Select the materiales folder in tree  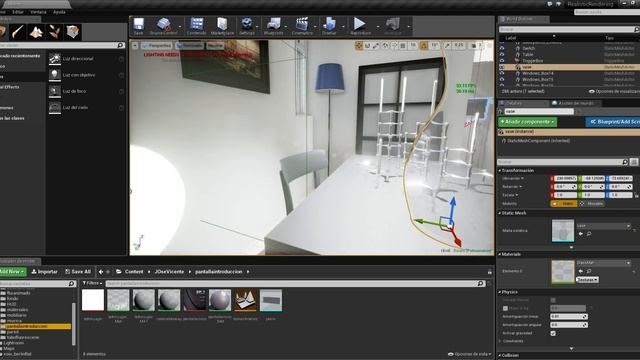(x=18, y=310)
